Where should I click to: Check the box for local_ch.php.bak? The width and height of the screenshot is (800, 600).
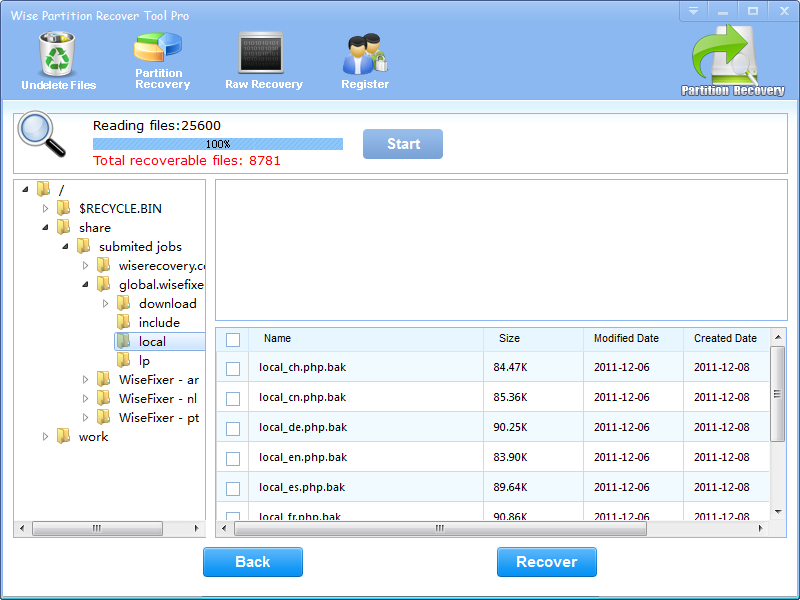(233, 368)
